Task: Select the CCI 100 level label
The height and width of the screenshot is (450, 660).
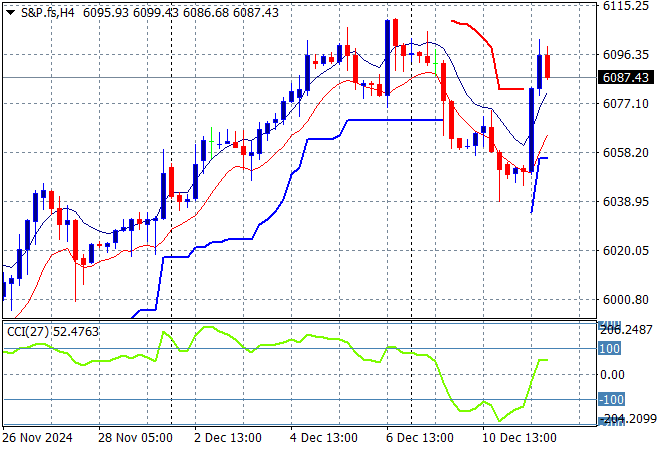Action: point(609,349)
